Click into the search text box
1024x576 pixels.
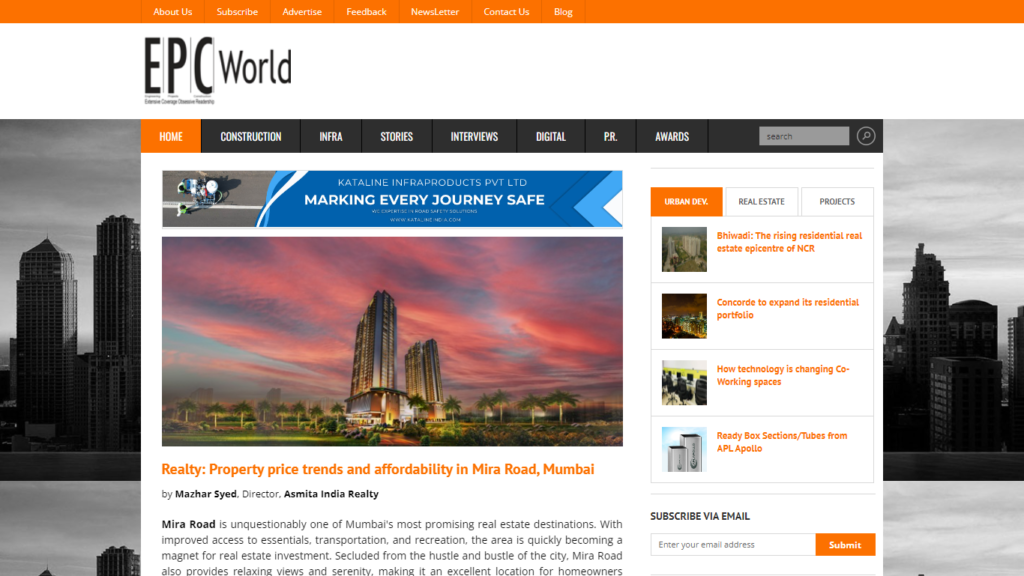coord(803,136)
